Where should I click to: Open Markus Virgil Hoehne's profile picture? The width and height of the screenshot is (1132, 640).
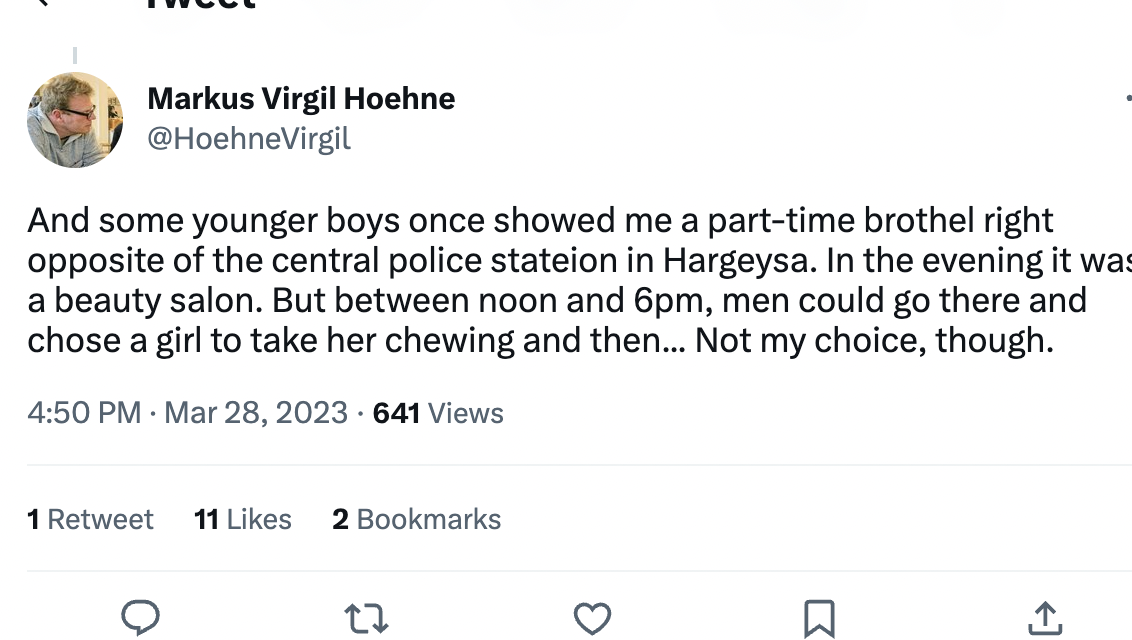coord(75,120)
